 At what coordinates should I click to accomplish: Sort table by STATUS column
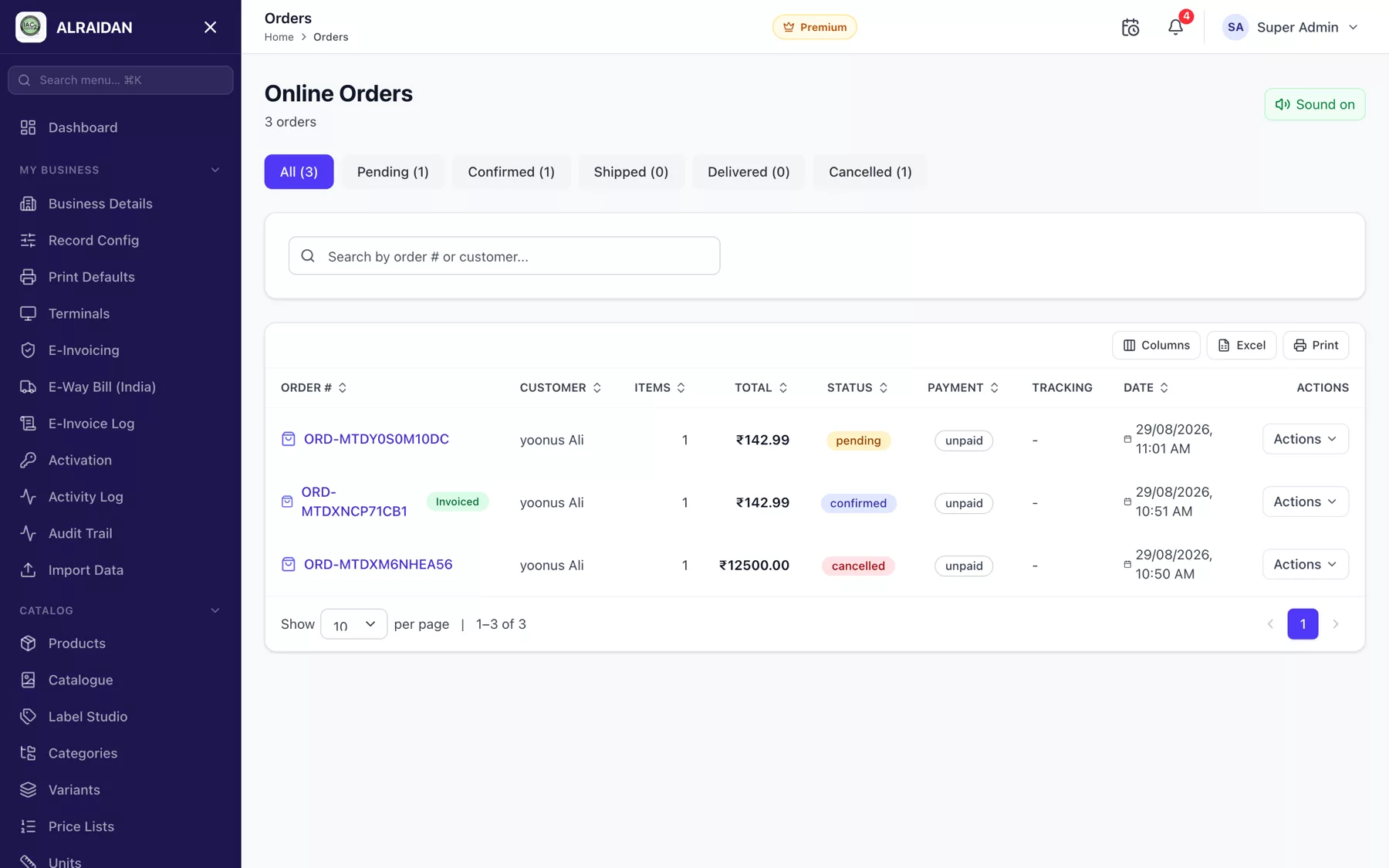(857, 387)
